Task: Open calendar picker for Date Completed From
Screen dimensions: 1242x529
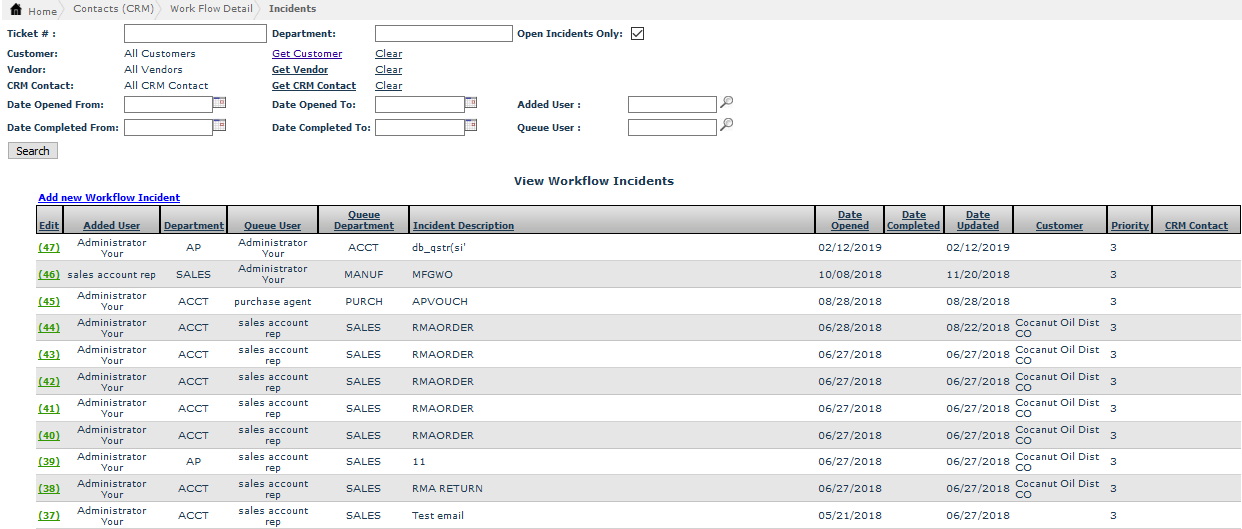Action: [220, 125]
